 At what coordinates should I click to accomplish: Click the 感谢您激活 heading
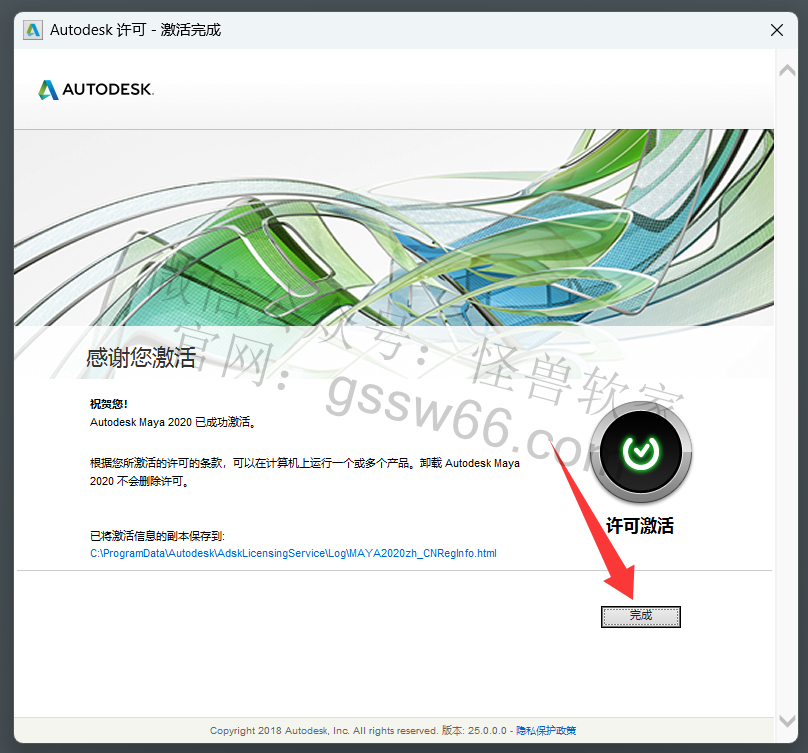click(141, 357)
